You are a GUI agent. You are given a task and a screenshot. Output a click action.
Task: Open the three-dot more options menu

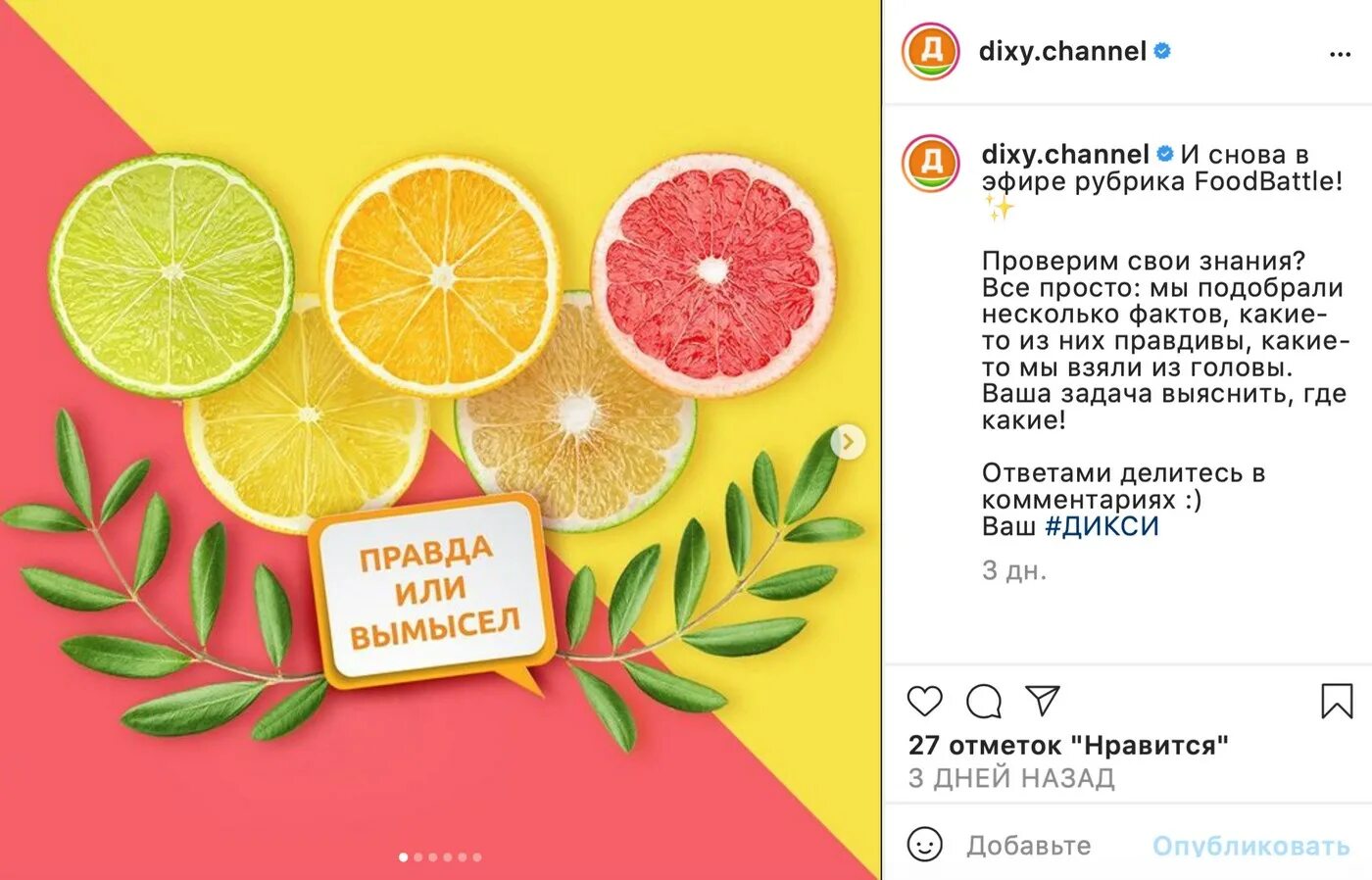pyautogui.click(x=1340, y=54)
